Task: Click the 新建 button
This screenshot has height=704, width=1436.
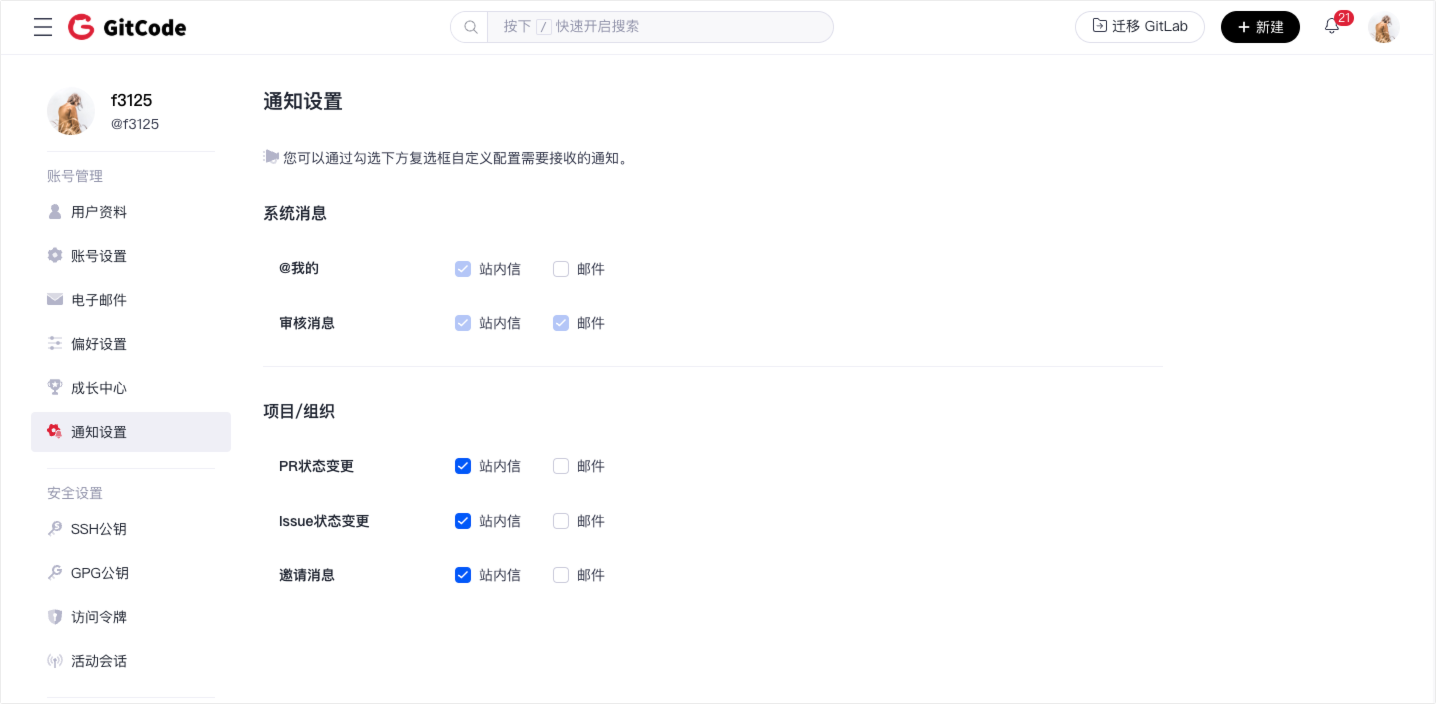Action: pos(1259,27)
